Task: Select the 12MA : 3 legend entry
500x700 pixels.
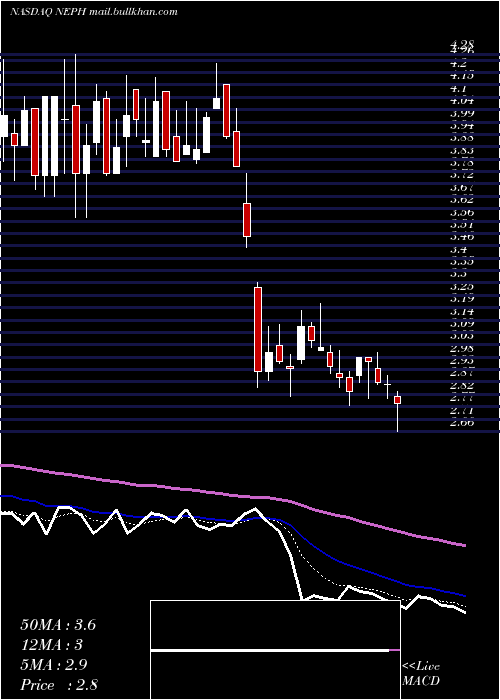Action: point(52,645)
